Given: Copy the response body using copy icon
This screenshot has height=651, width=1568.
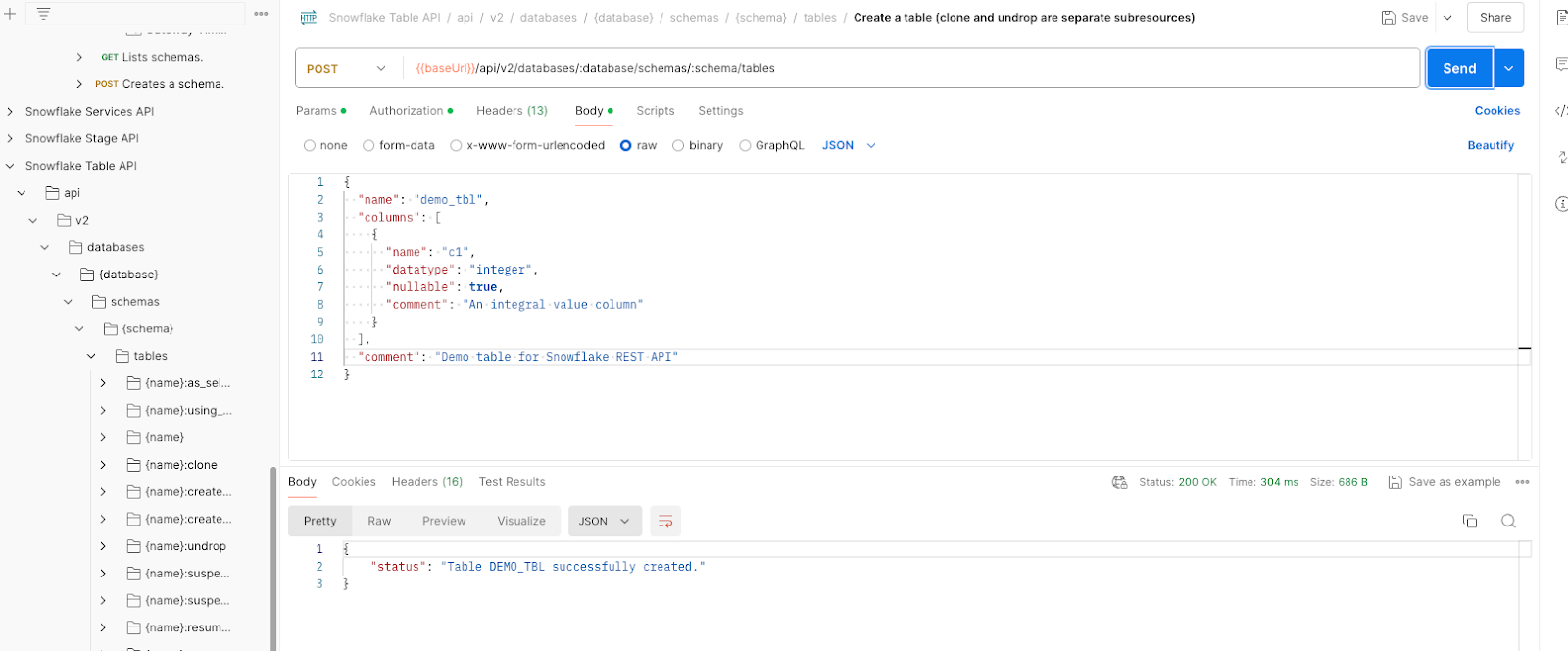Looking at the screenshot, I should point(1469,521).
